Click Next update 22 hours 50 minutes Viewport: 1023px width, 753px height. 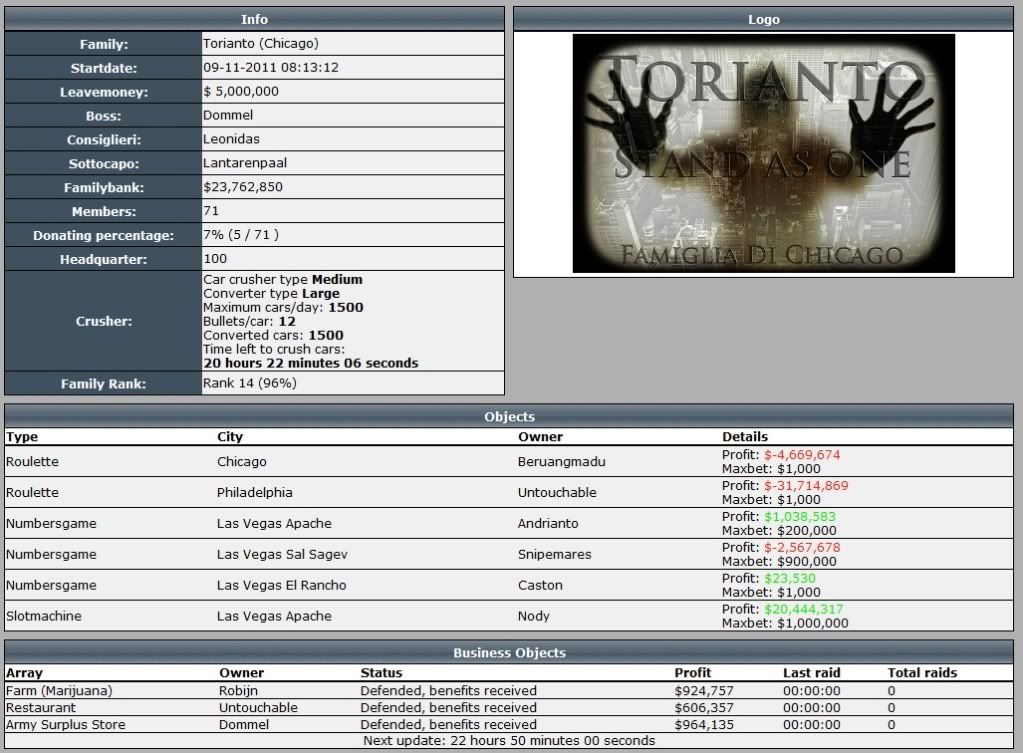(x=509, y=741)
